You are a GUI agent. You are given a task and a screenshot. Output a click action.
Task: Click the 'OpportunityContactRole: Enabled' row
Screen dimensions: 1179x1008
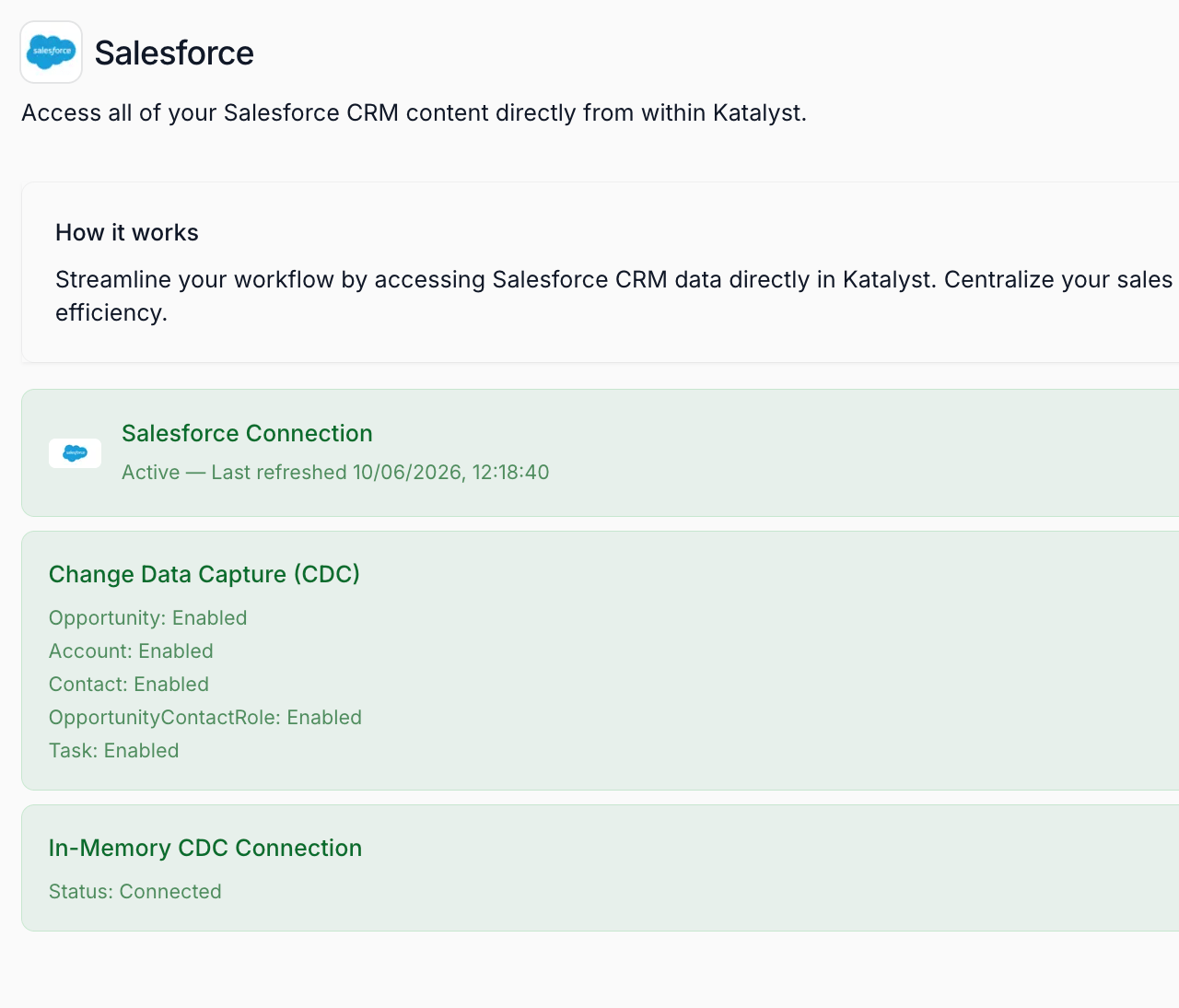click(x=205, y=718)
